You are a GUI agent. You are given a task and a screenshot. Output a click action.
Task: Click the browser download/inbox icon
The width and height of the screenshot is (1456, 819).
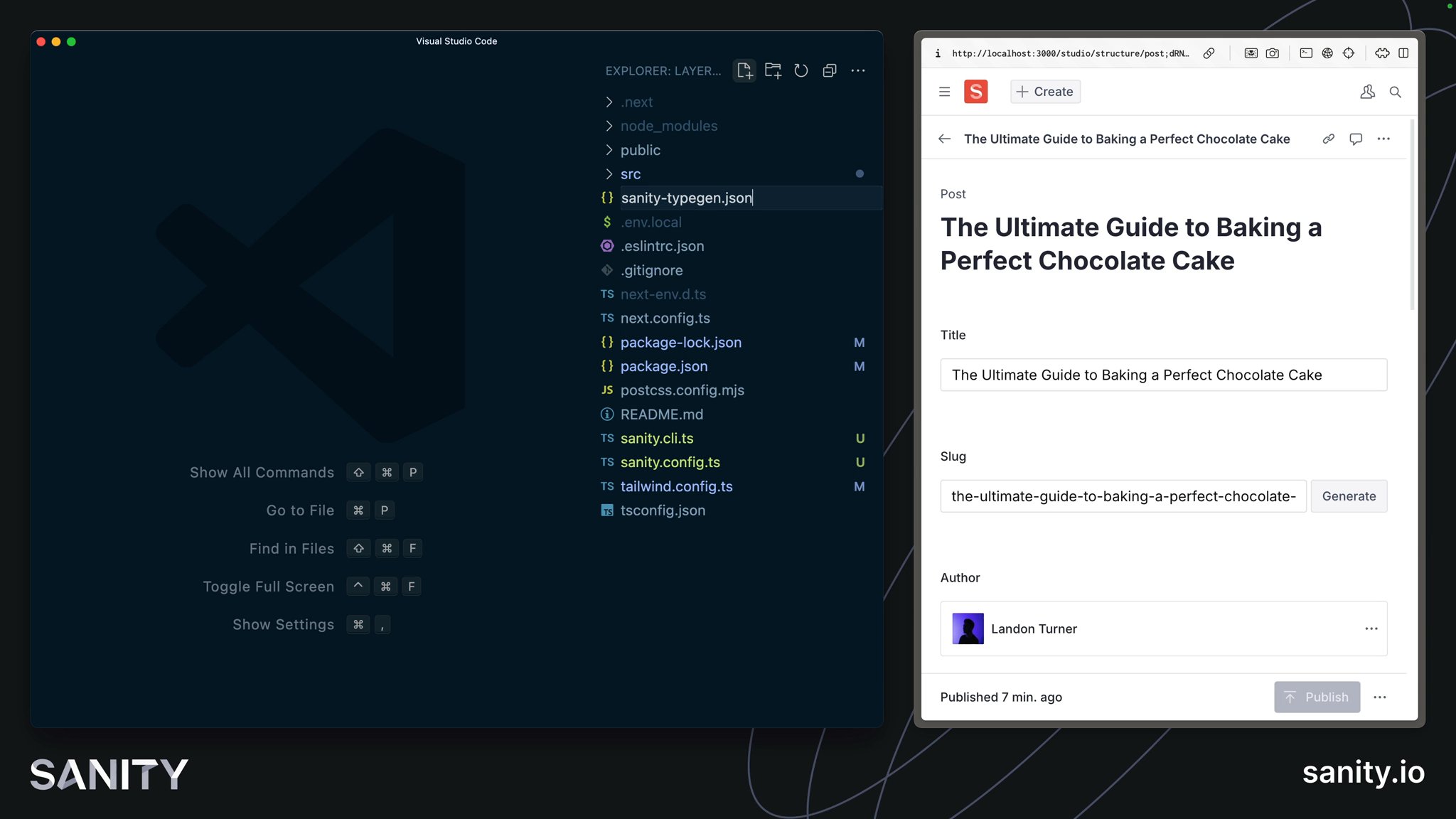[1251, 53]
